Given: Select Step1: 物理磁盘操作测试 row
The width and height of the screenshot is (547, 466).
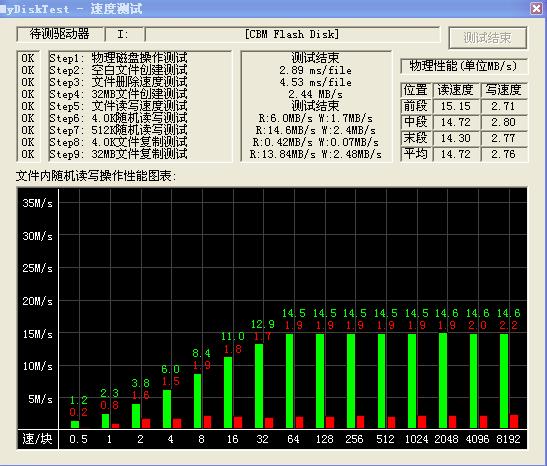Looking at the screenshot, I should pyautogui.click(x=118, y=58).
